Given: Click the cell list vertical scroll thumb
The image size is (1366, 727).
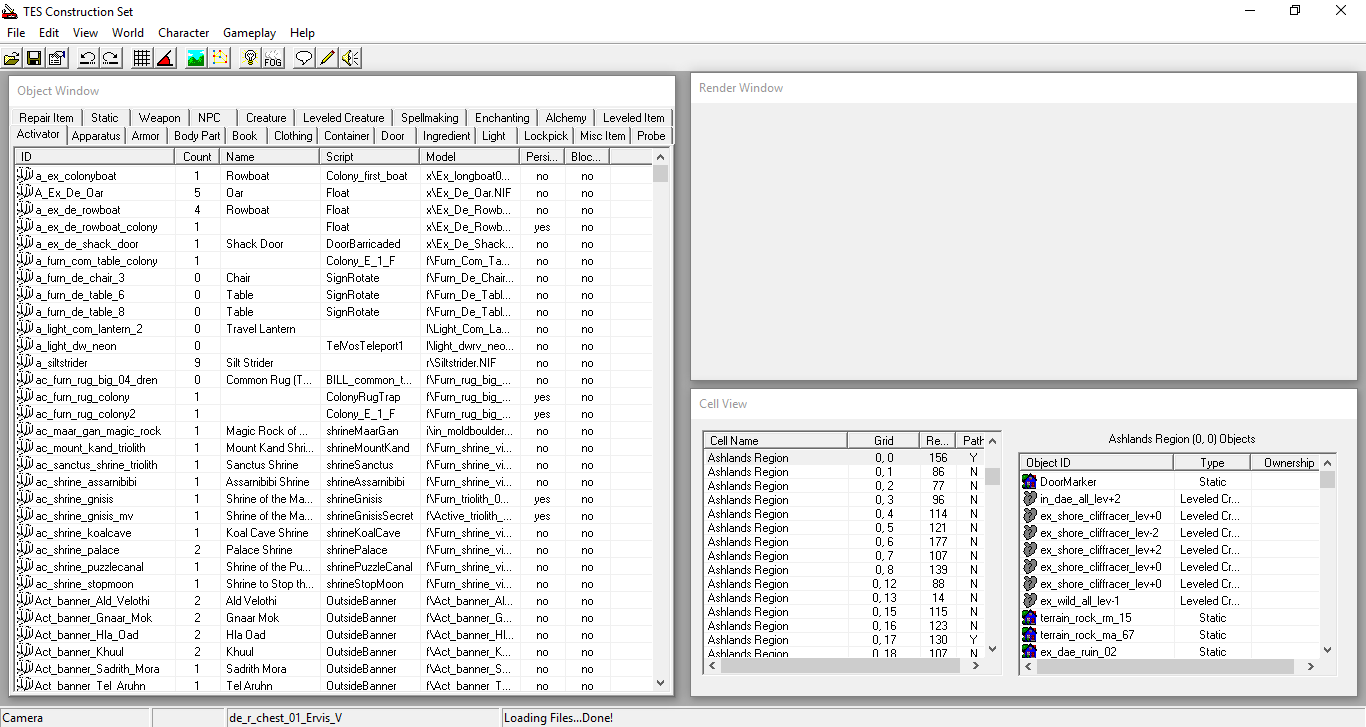Looking at the screenshot, I should pyautogui.click(x=993, y=476).
